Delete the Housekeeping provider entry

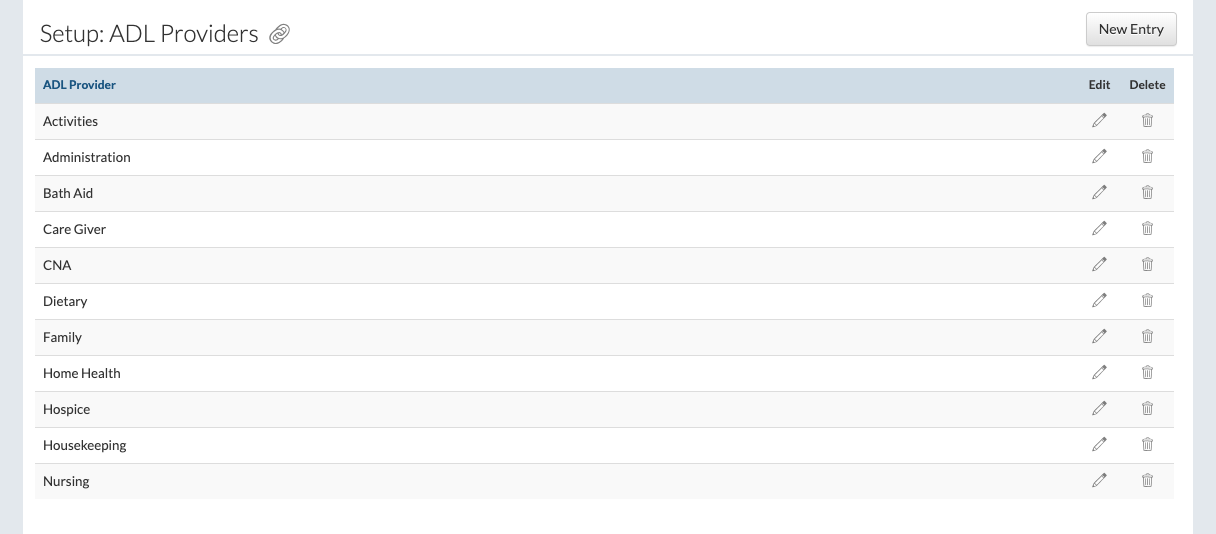pyautogui.click(x=1147, y=445)
